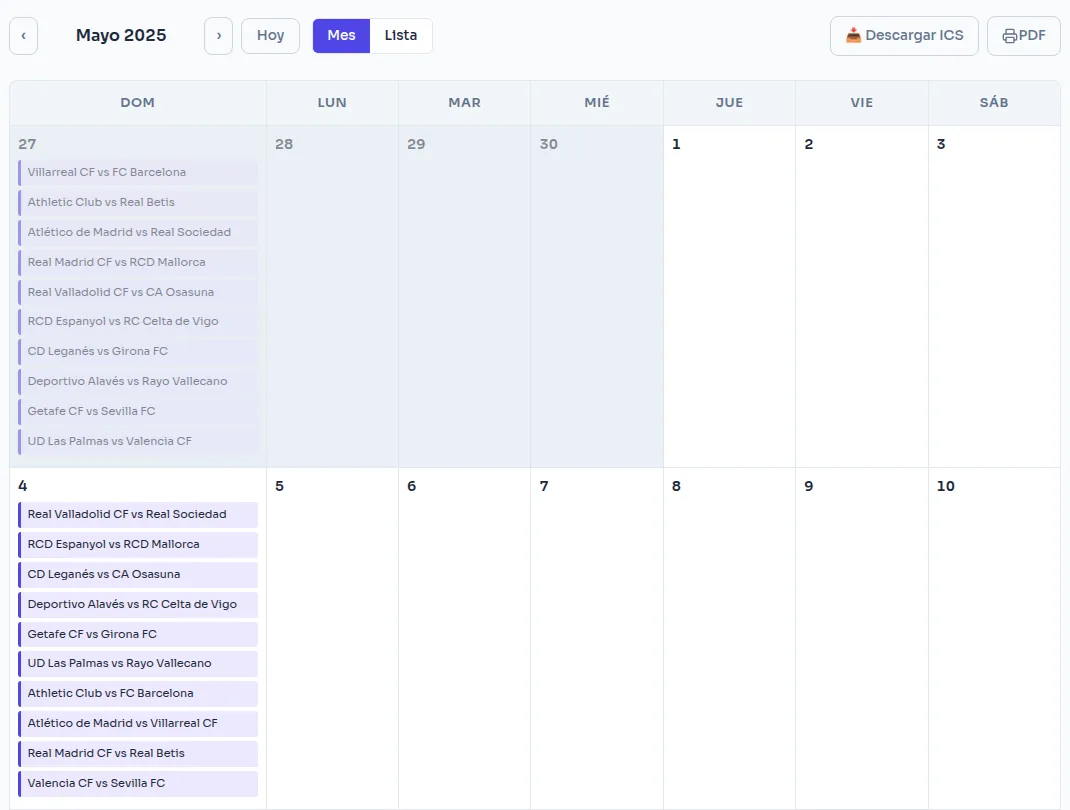The width and height of the screenshot is (1070, 810).
Task: Open Atlético de Madrid vs Villarreal CF event
Action: 138,723
